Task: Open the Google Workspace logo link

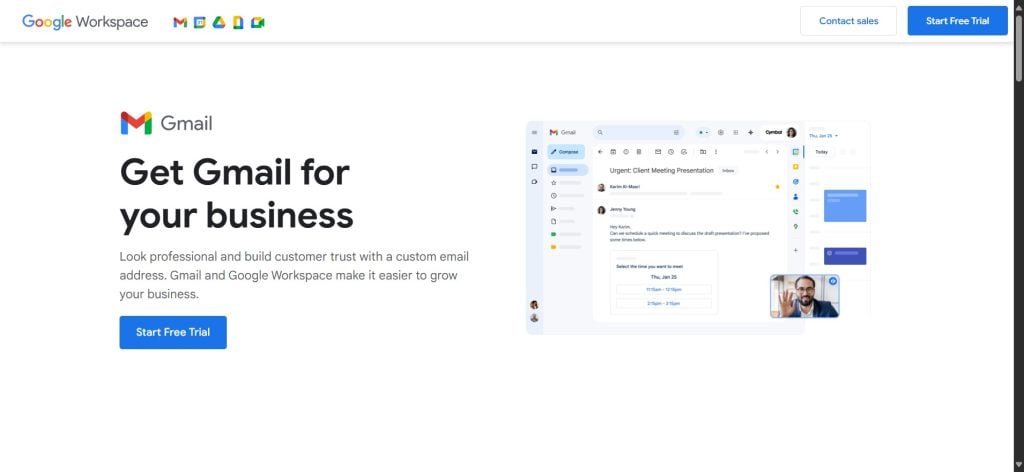Action: [x=85, y=22]
